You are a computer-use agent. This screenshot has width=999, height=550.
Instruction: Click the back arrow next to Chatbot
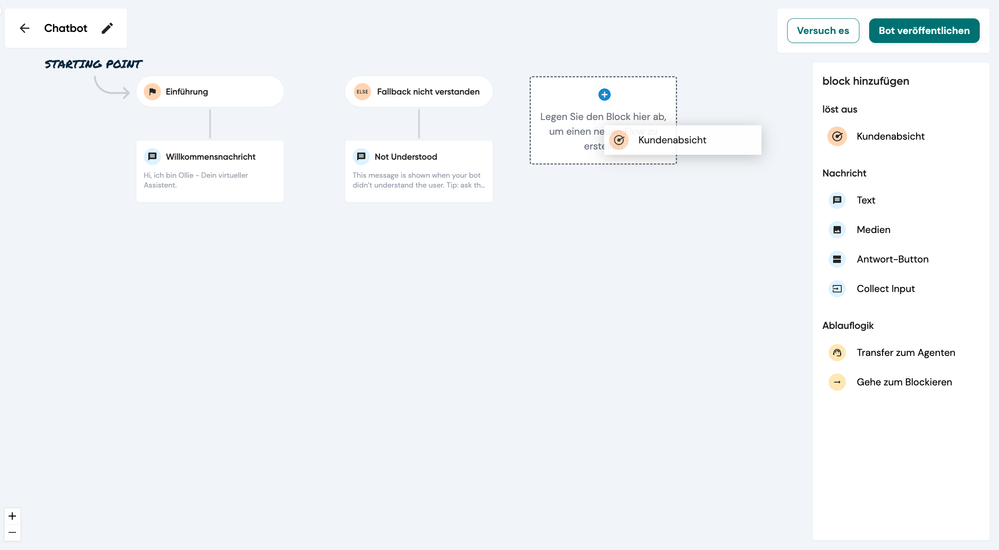point(24,28)
